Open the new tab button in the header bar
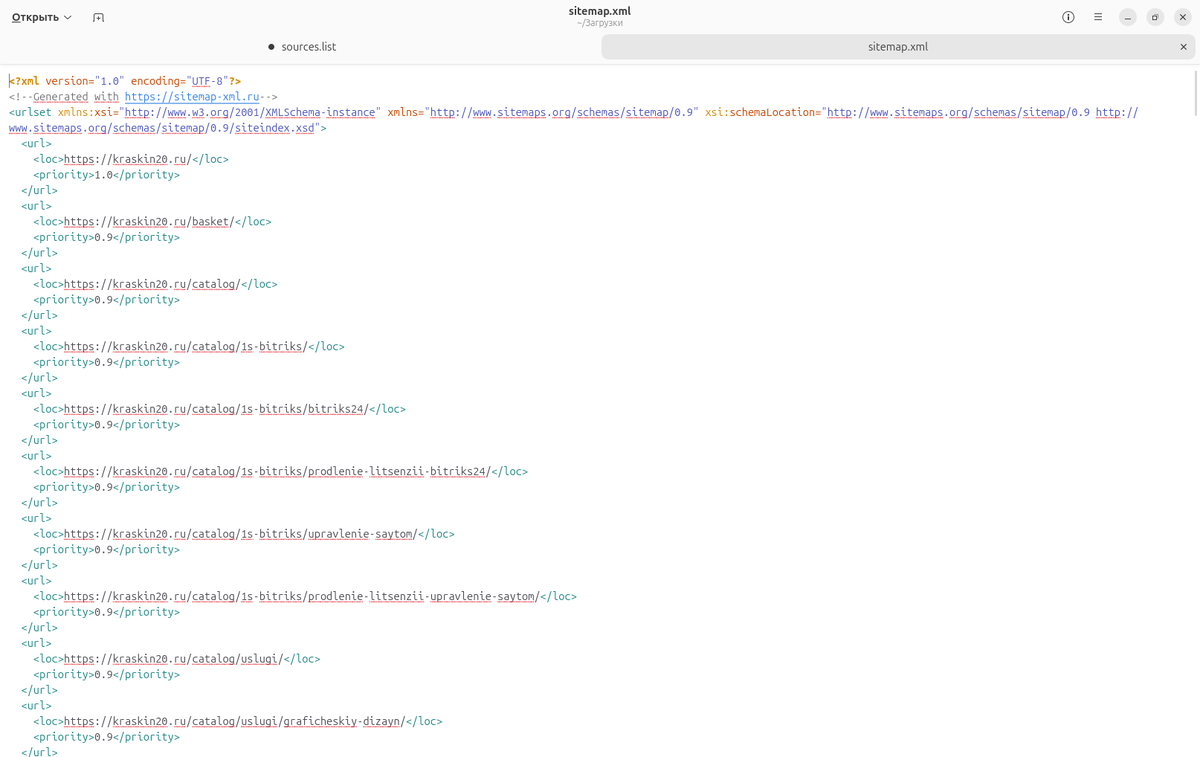Screen dimensions: 1200x757 point(98,17)
